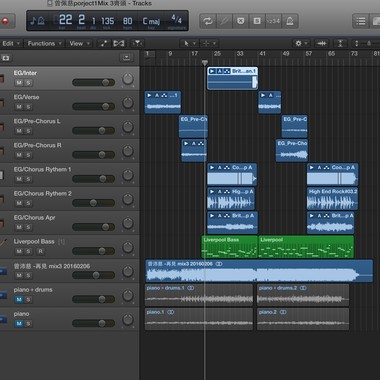Select the EG/Chorus Apr track name

[34, 218]
